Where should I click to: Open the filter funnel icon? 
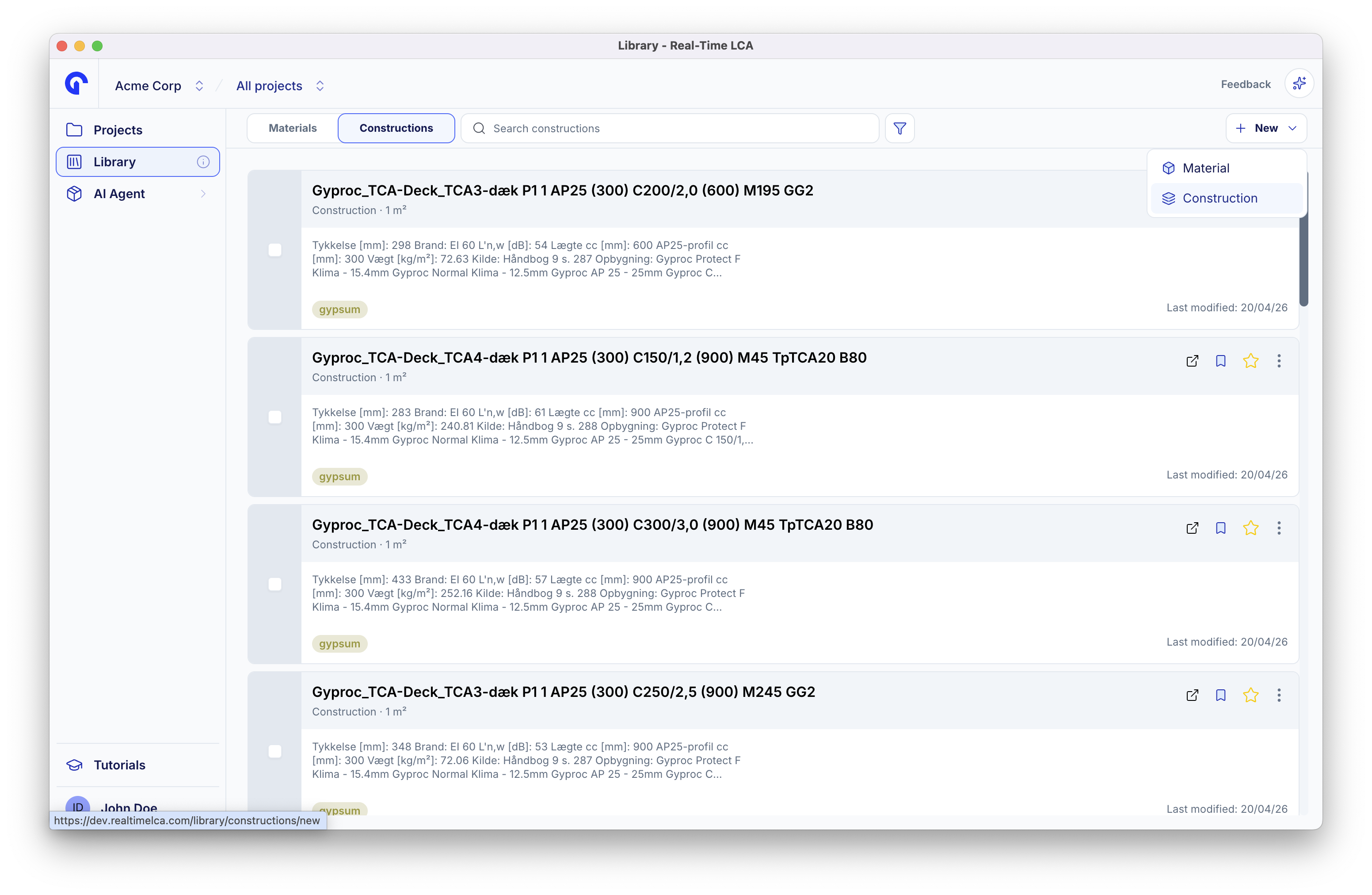tap(899, 128)
